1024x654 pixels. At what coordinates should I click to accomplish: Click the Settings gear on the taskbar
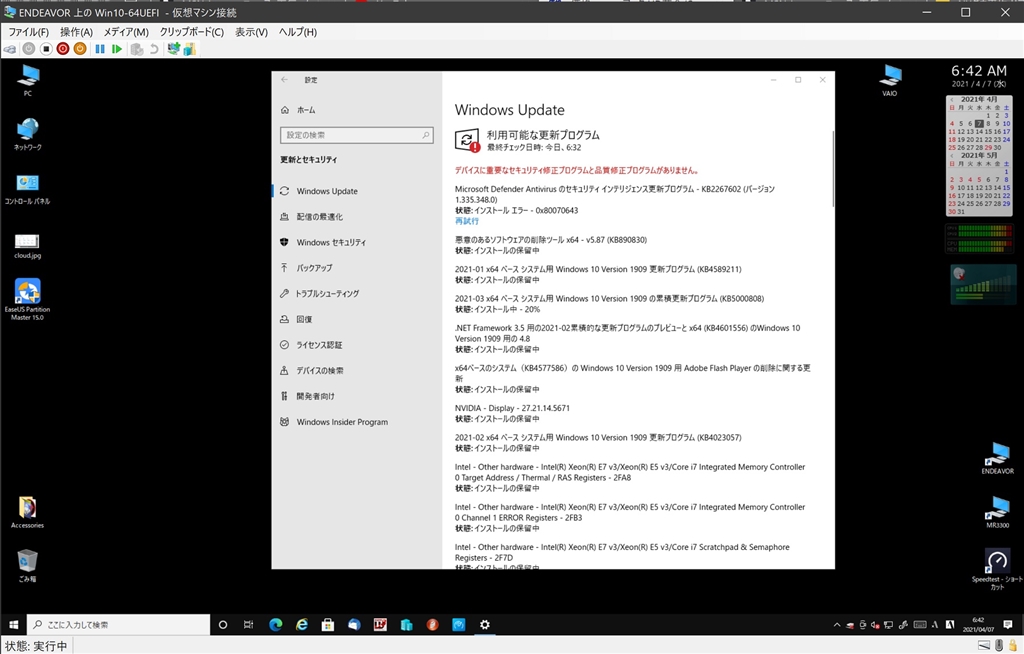(x=485, y=625)
